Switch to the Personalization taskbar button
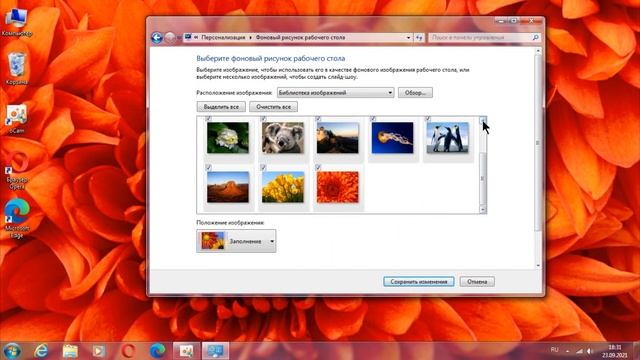640x360 pixels. [216, 351]
